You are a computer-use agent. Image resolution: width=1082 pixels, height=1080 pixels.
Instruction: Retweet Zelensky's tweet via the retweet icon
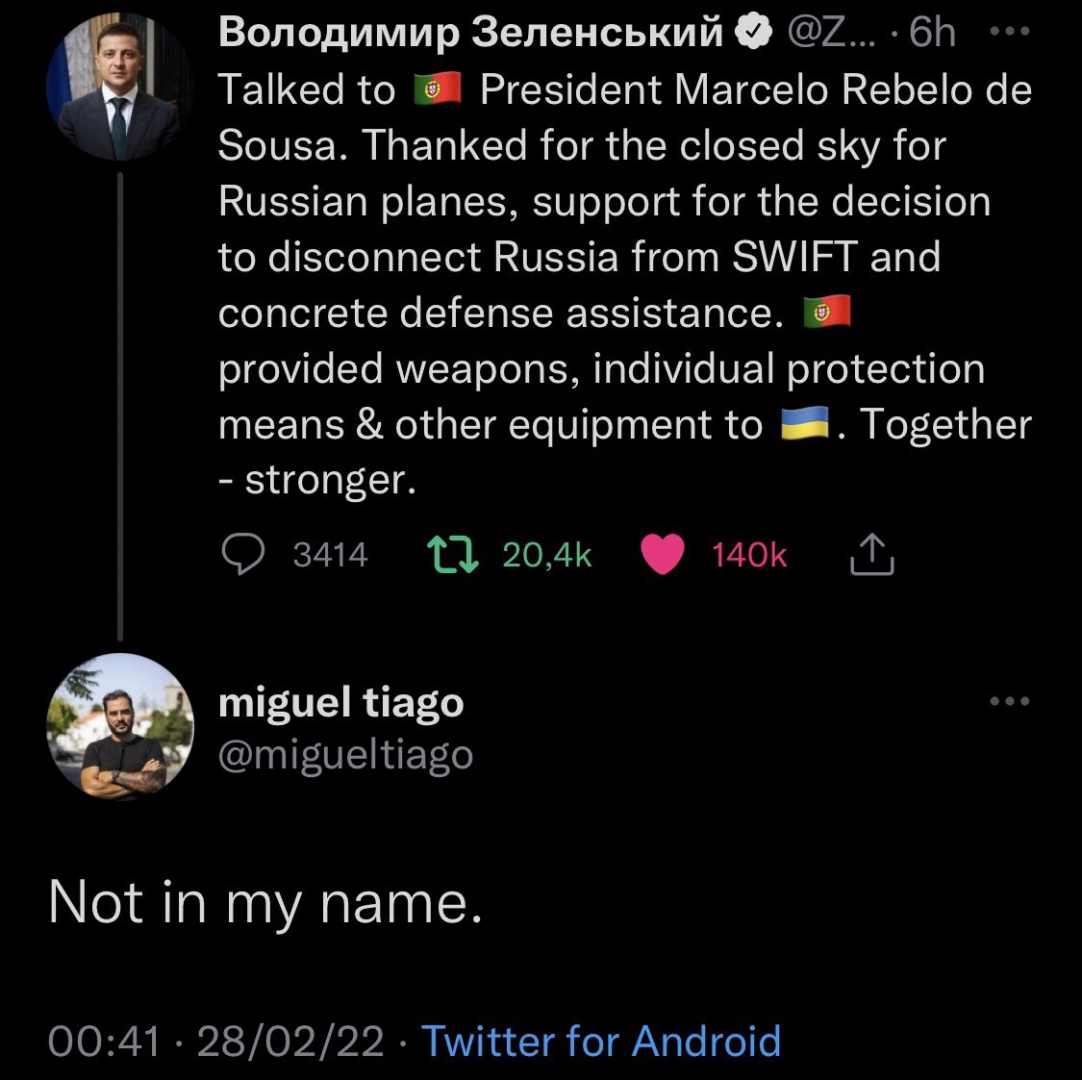click(x=450, y=555)
